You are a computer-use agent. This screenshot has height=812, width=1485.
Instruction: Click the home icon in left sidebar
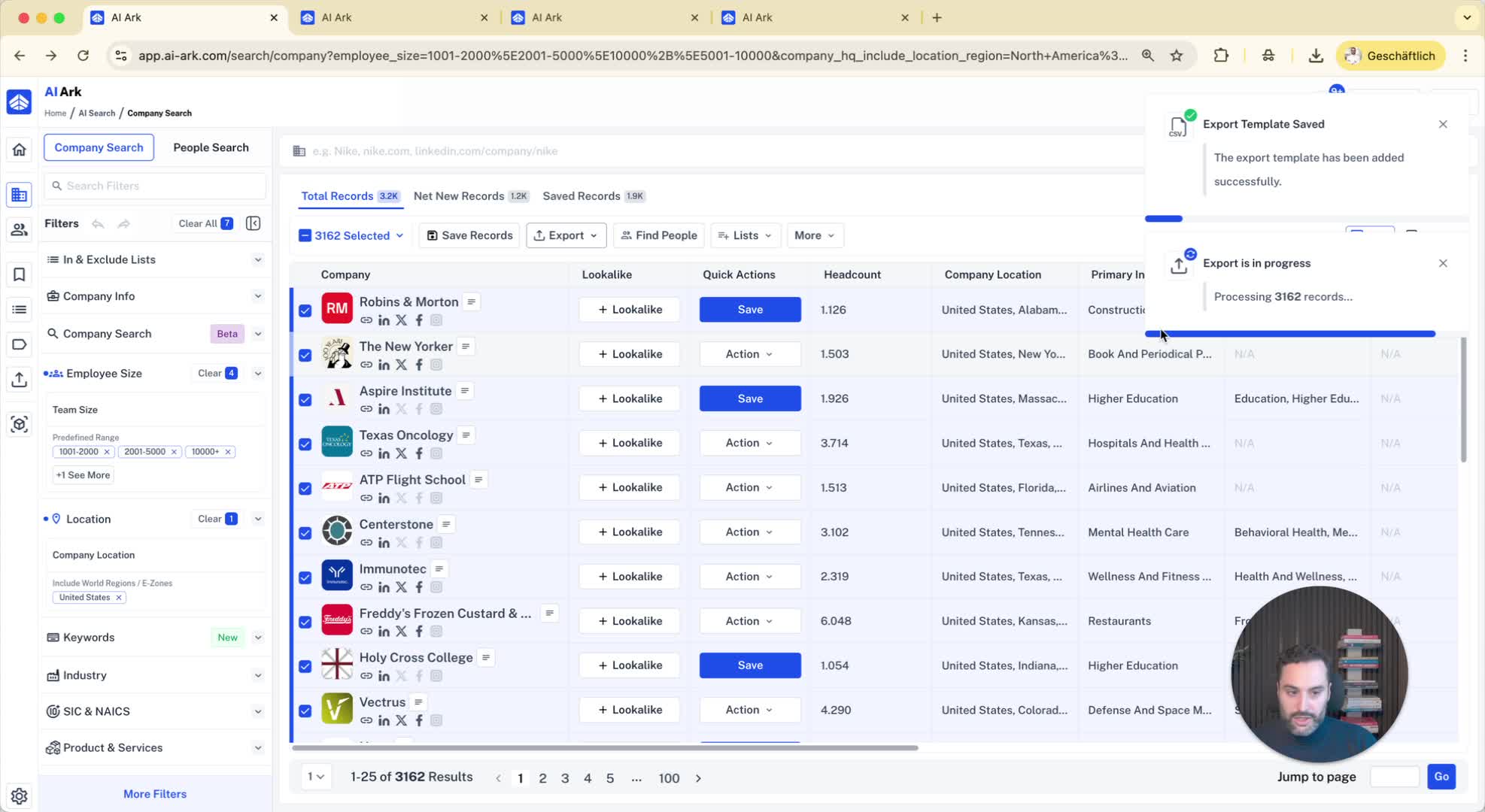[20, 150]
